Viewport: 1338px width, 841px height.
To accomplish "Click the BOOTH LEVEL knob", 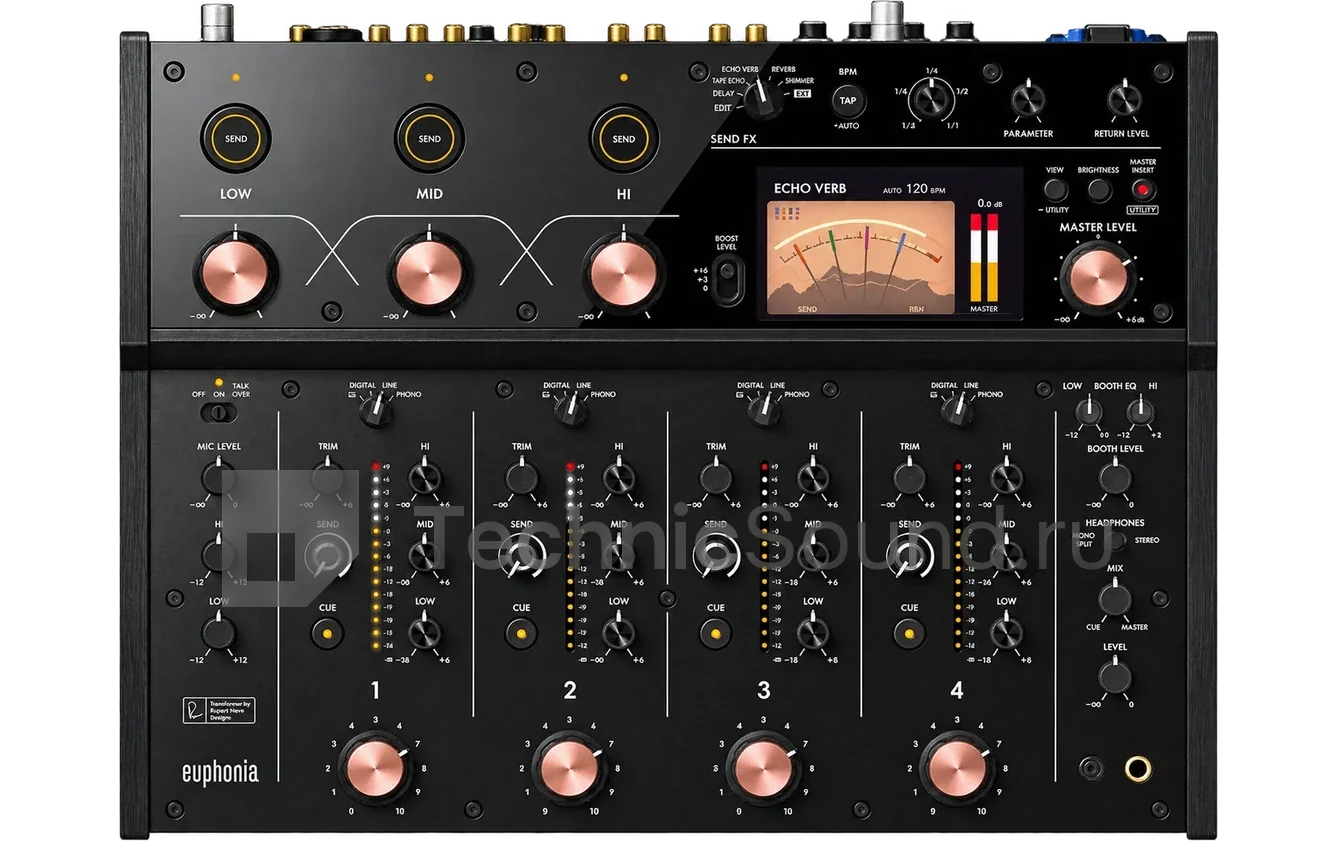I will tap(1115, 478).
